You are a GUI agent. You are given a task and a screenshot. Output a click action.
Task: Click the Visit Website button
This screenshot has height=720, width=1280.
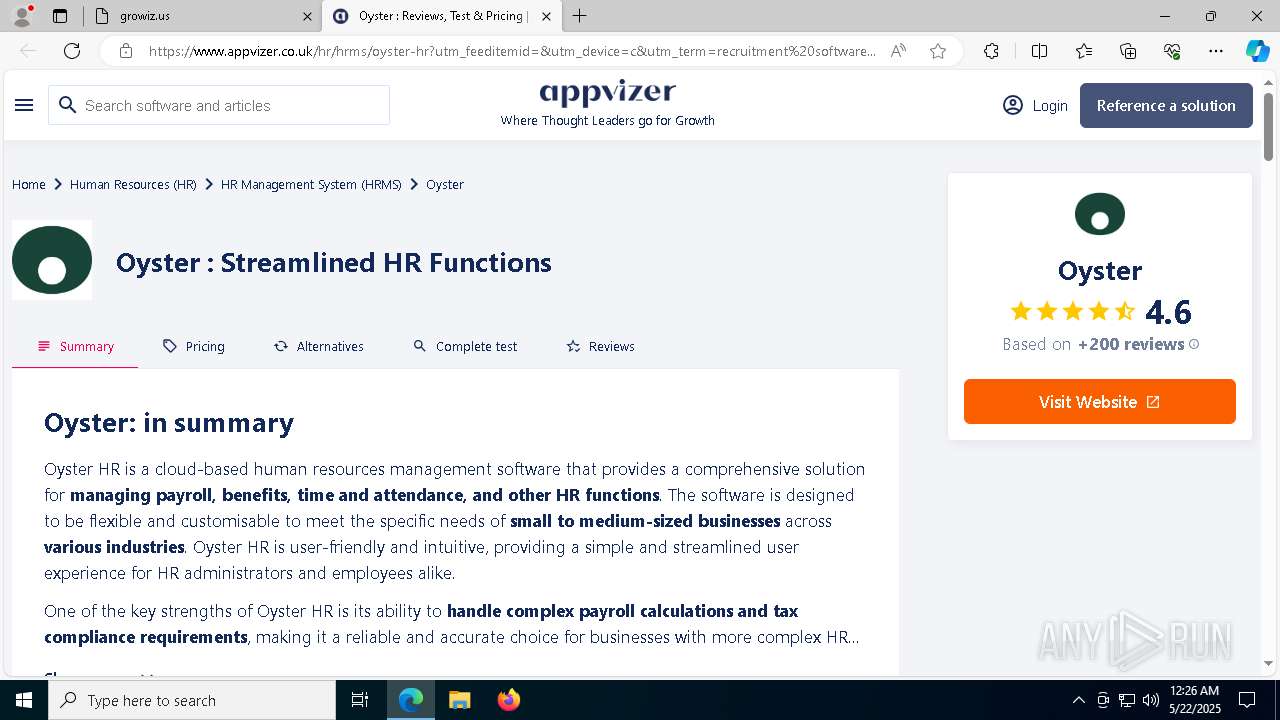pos(1100,401)
